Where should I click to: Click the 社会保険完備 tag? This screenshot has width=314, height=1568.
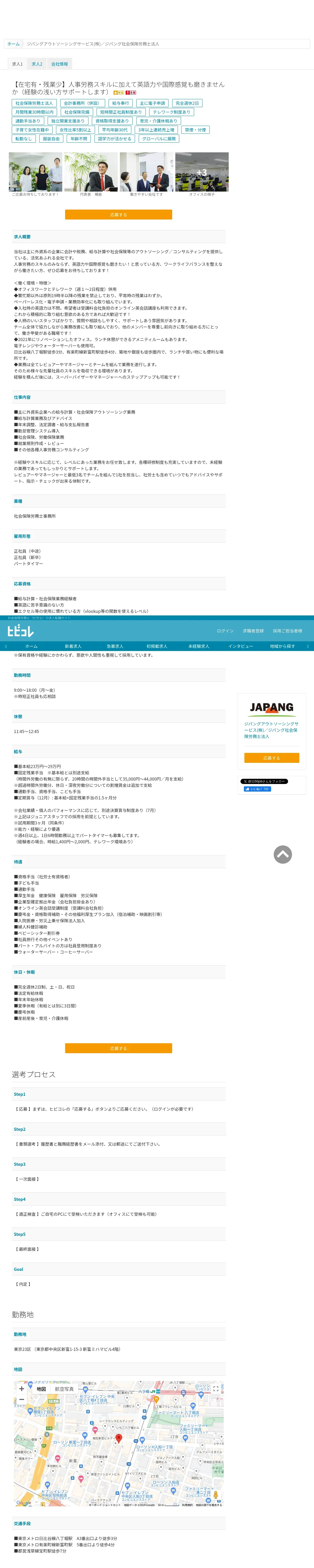tap(77, 112)
